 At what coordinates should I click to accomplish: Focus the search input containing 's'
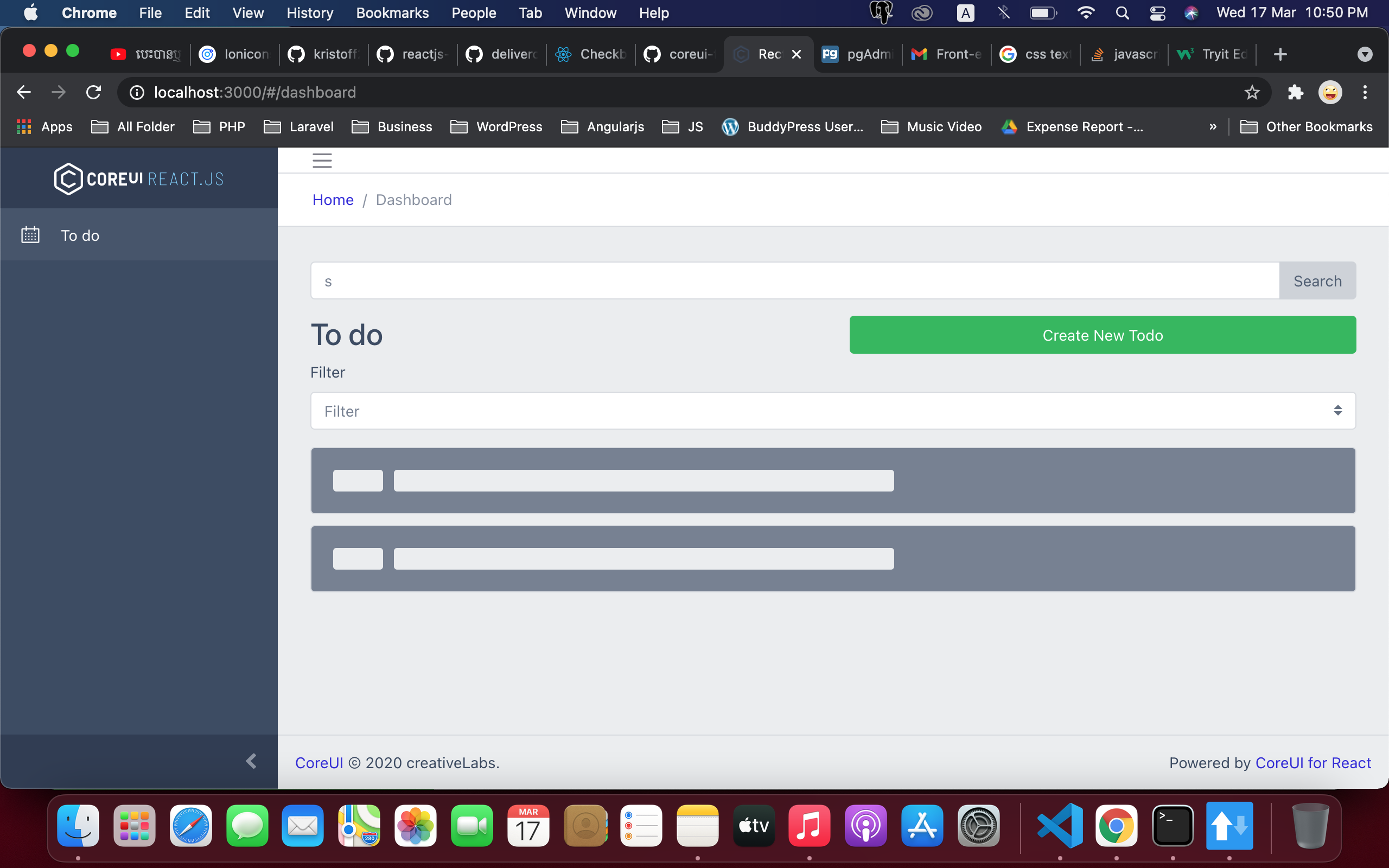795,280
